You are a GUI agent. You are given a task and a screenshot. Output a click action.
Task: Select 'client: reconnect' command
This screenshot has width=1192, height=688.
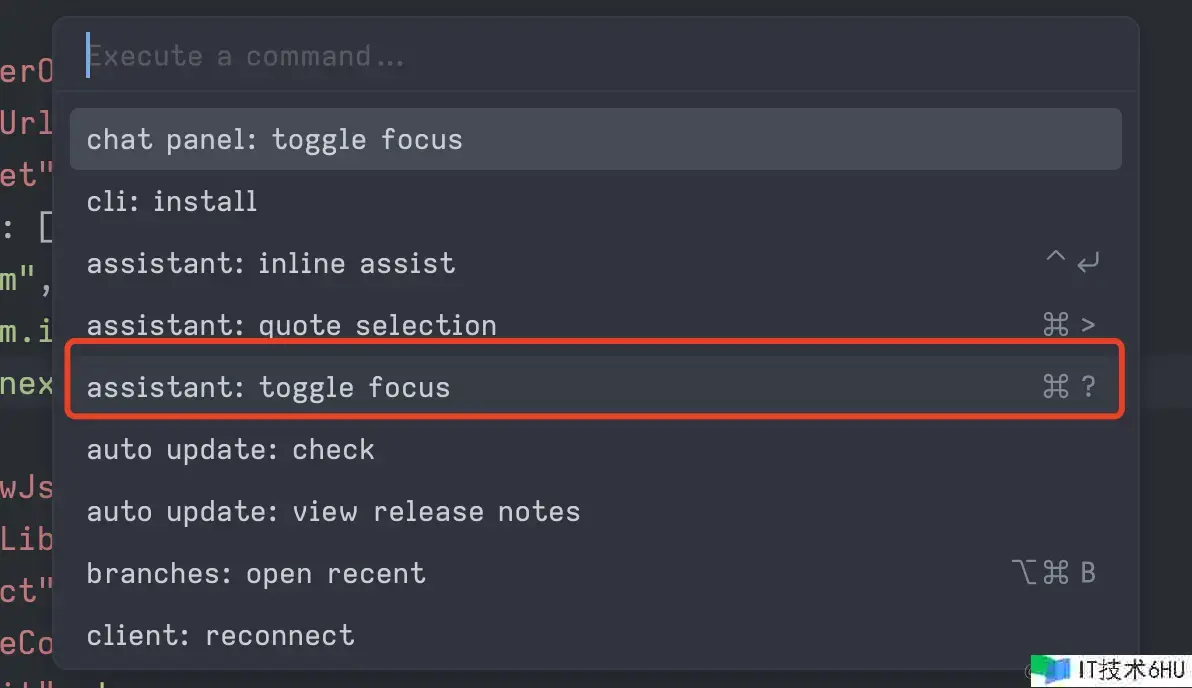click(x=595, y=636)
